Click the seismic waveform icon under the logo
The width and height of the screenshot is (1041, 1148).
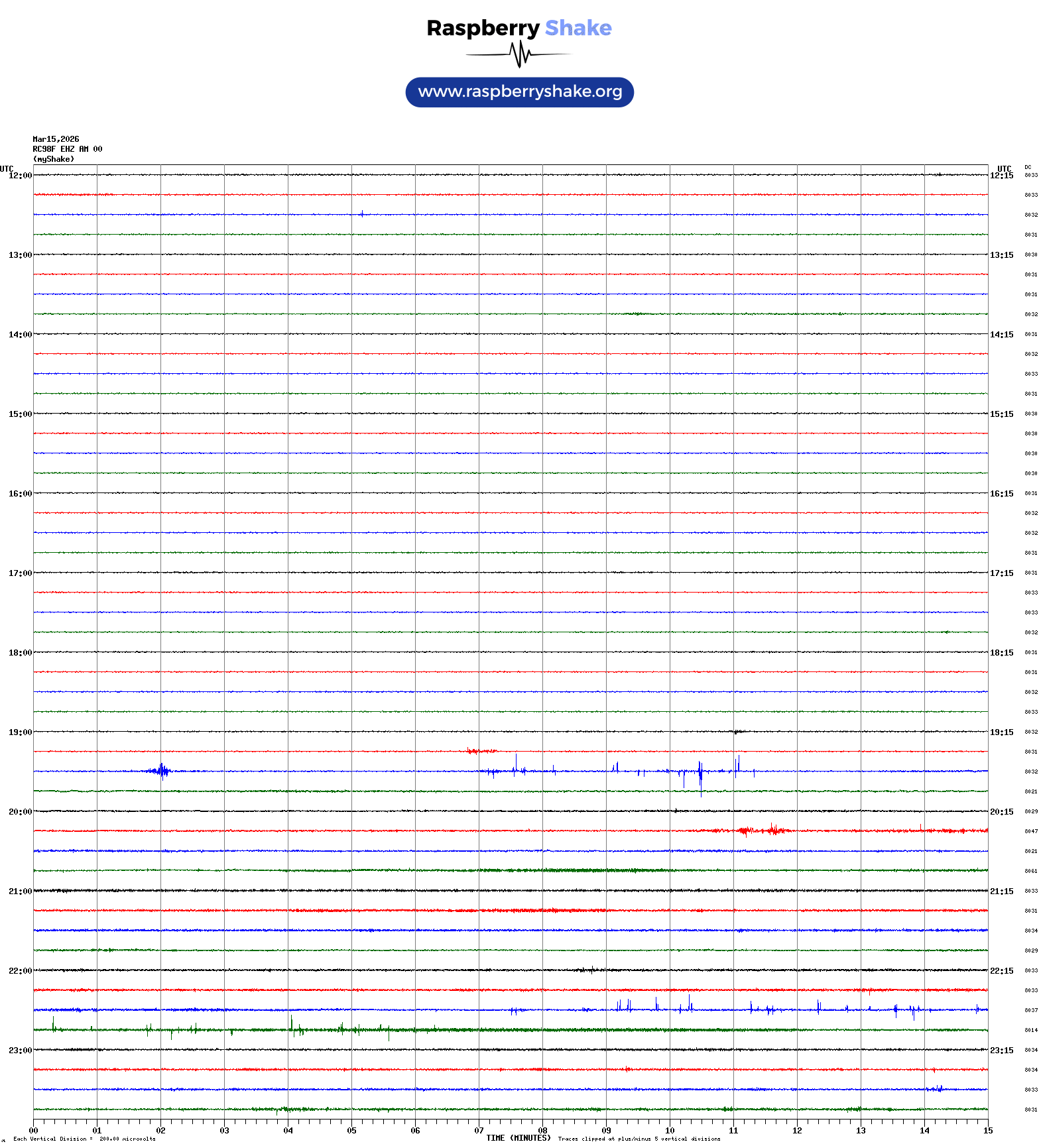pos(519,54)
